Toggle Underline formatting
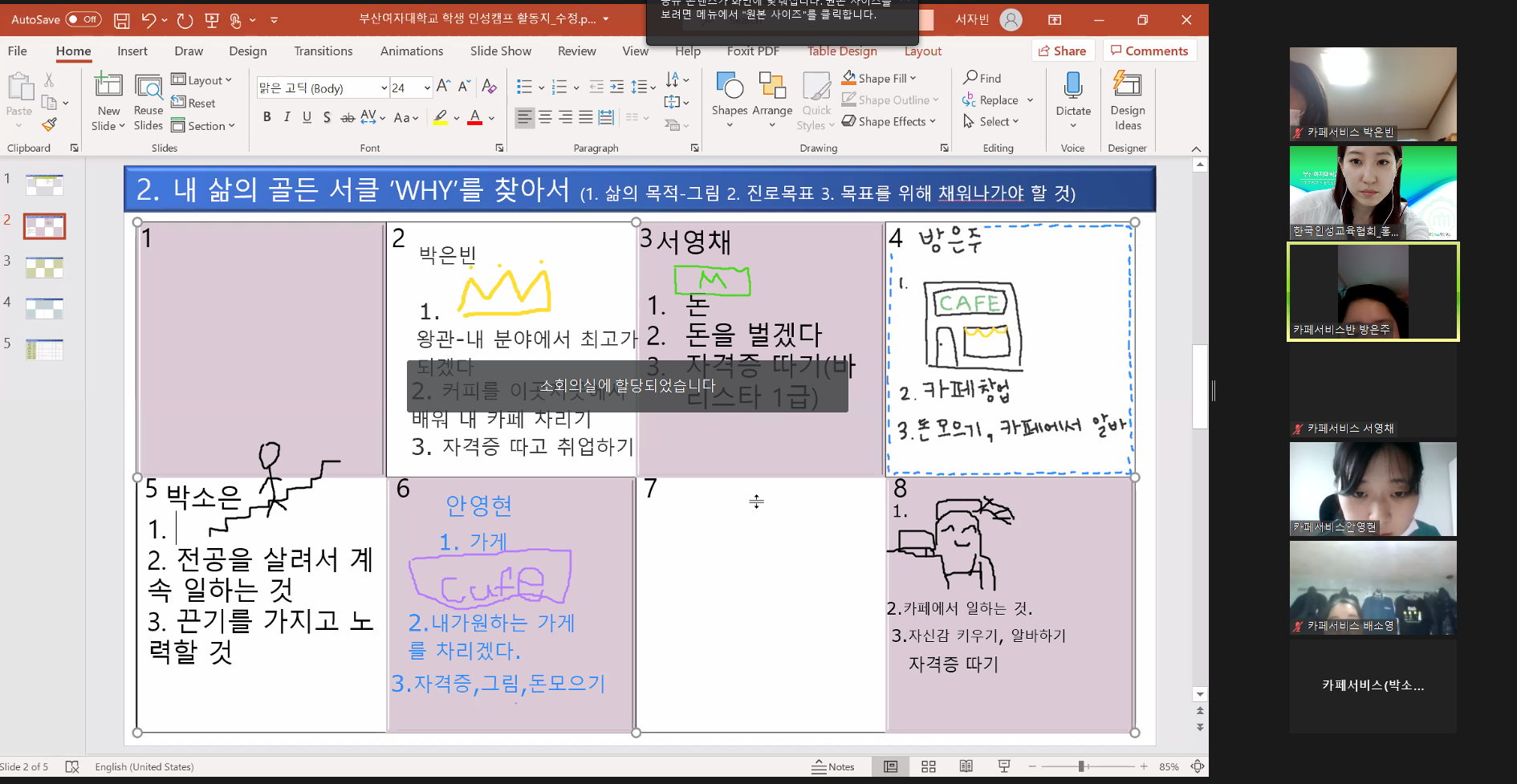Image resolution: width=1517 pixels, height=784 pixels. [x=307, y=117]
